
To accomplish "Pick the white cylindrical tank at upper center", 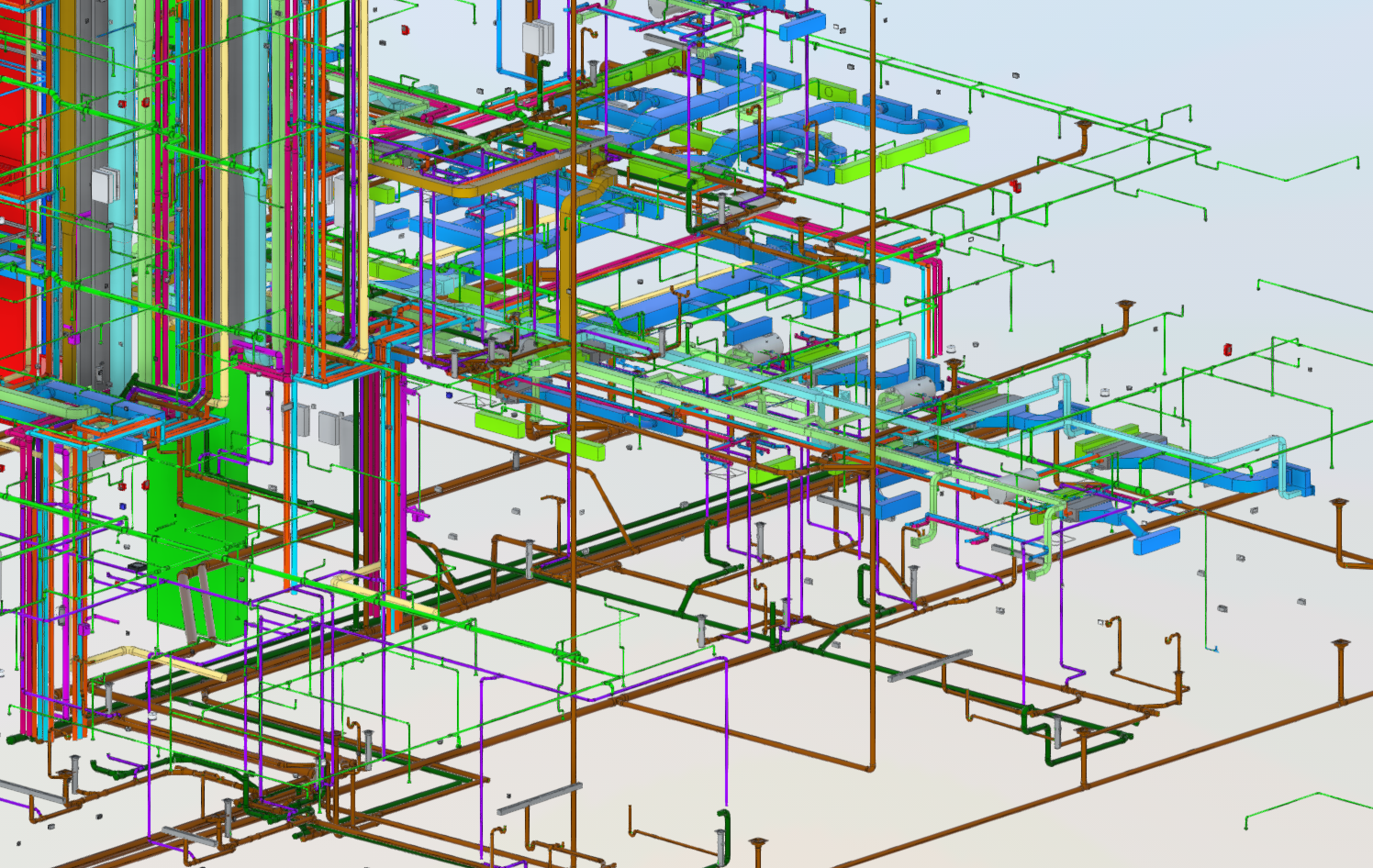I will pyautogui.click(x=759, y=347).
